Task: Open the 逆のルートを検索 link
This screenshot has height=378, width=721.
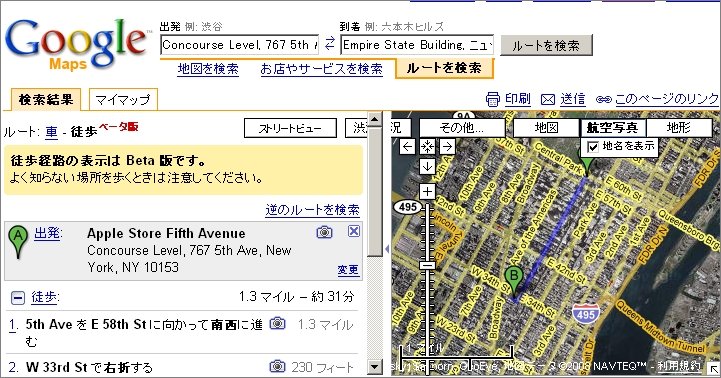Action: coord(312,210)
